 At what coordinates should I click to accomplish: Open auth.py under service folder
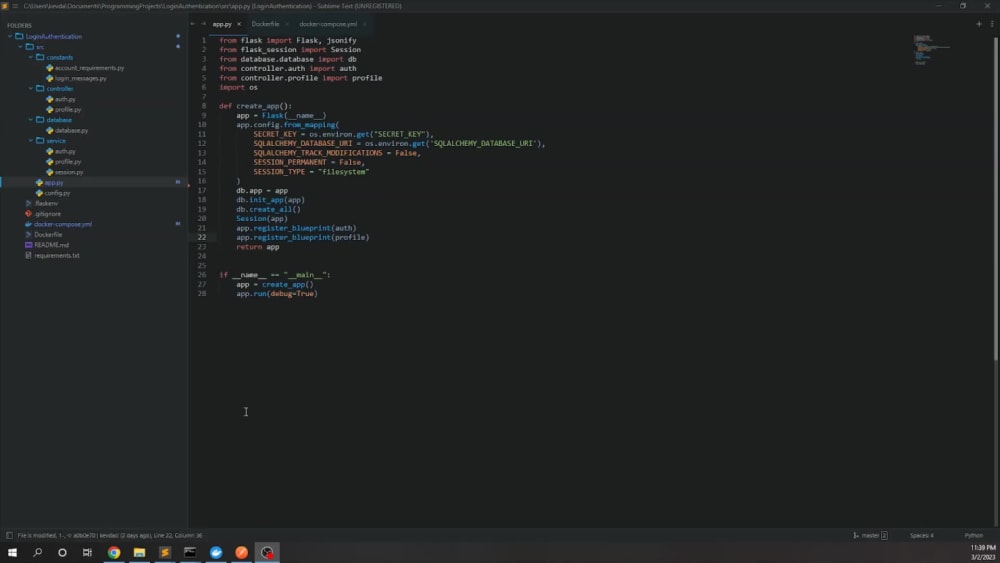point(64,152)
